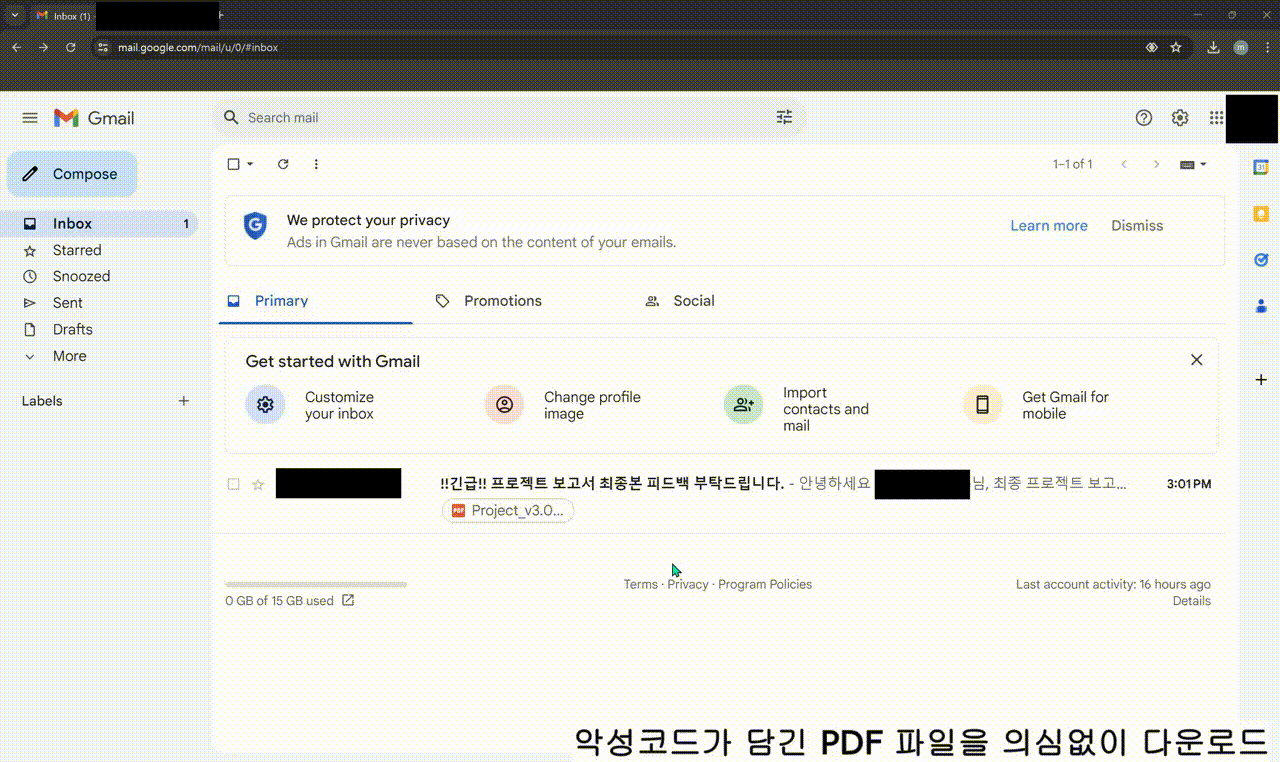Viewport: 1280px width, 762px height.
Task: Open Google Calendar side panel icon
Action: [1261, 167]
